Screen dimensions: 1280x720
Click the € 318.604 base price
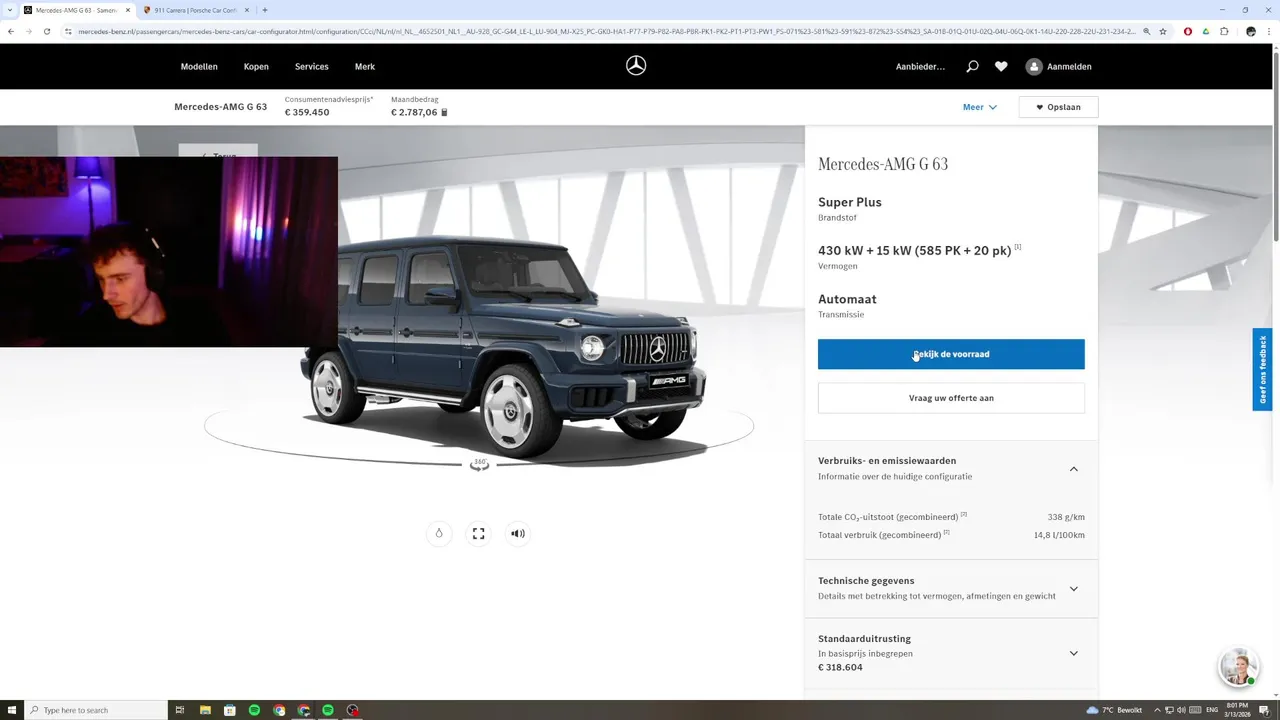click(x=840, y=667)
